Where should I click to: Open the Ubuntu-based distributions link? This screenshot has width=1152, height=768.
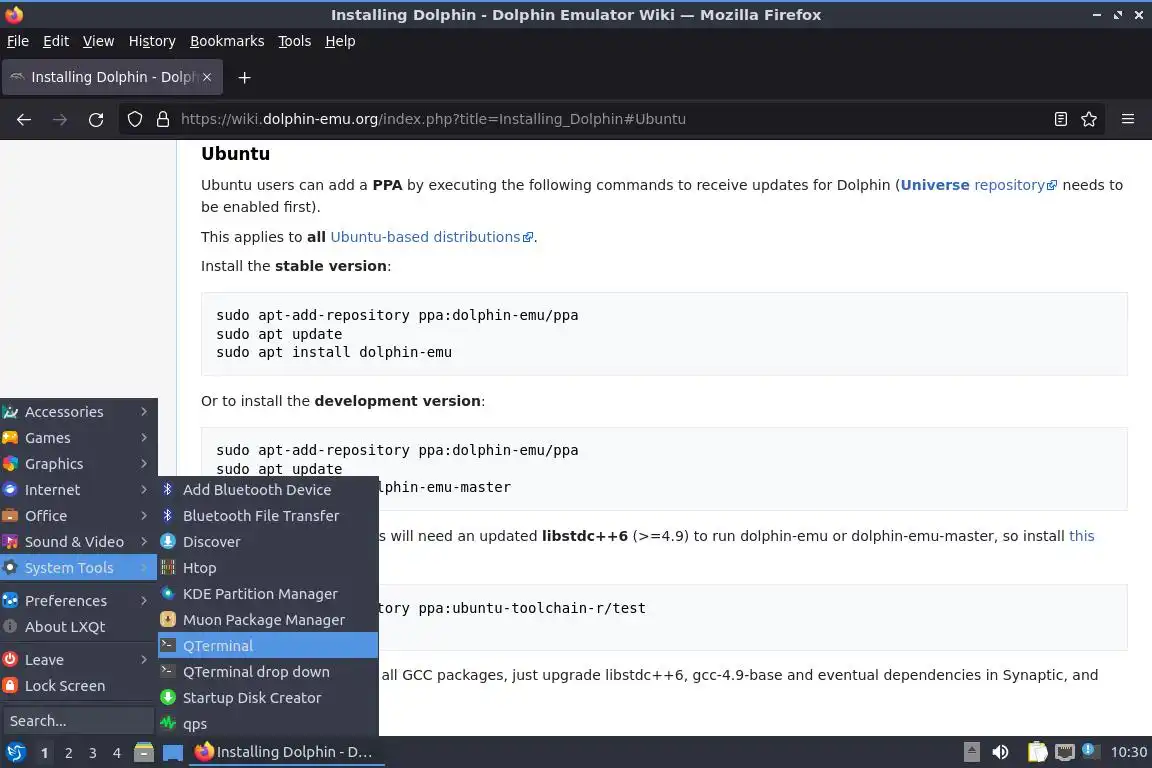431,237
